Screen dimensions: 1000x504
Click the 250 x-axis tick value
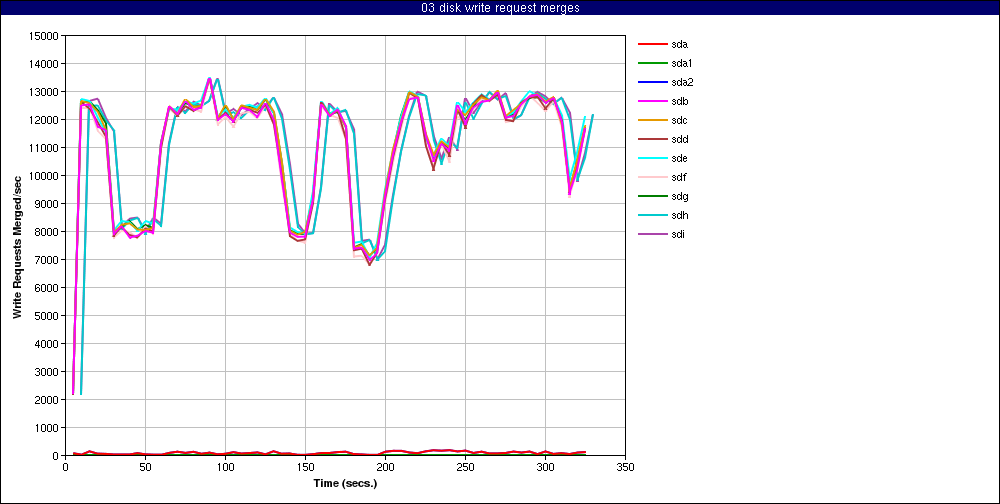(466, 467)
